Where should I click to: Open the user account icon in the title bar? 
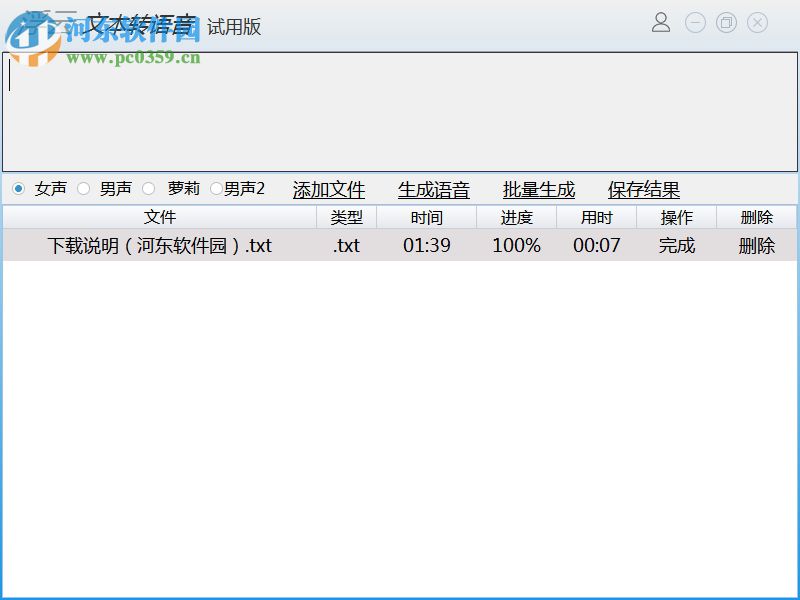[661, 22]
